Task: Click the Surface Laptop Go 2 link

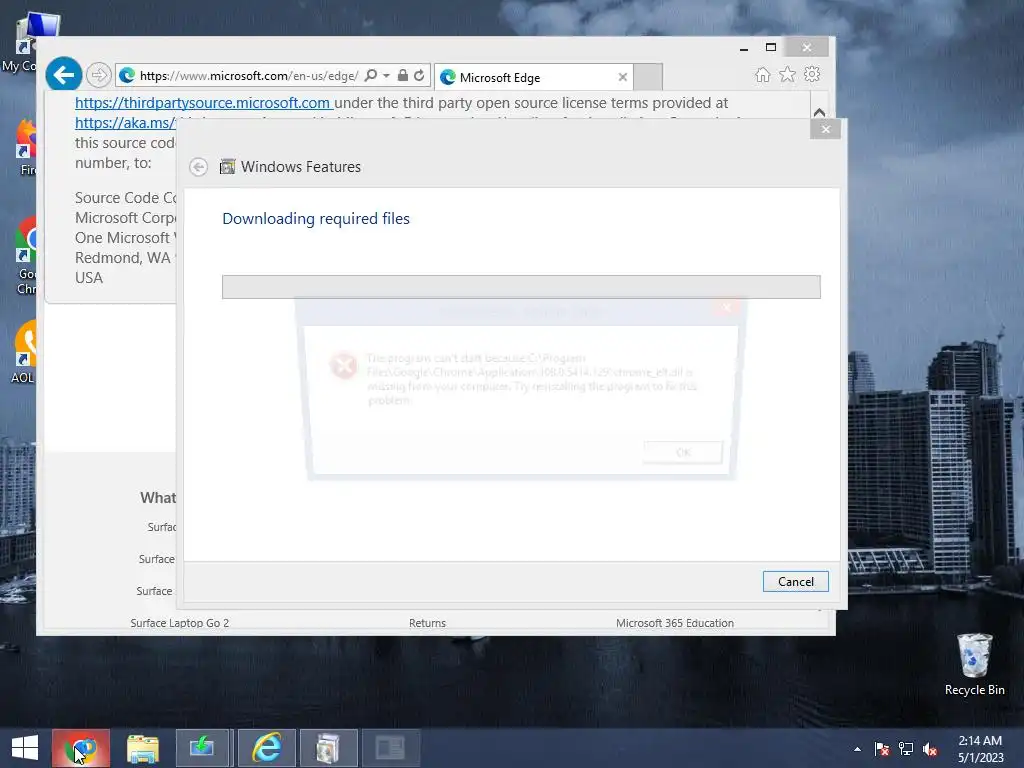Action: click(x=180, y=623)
